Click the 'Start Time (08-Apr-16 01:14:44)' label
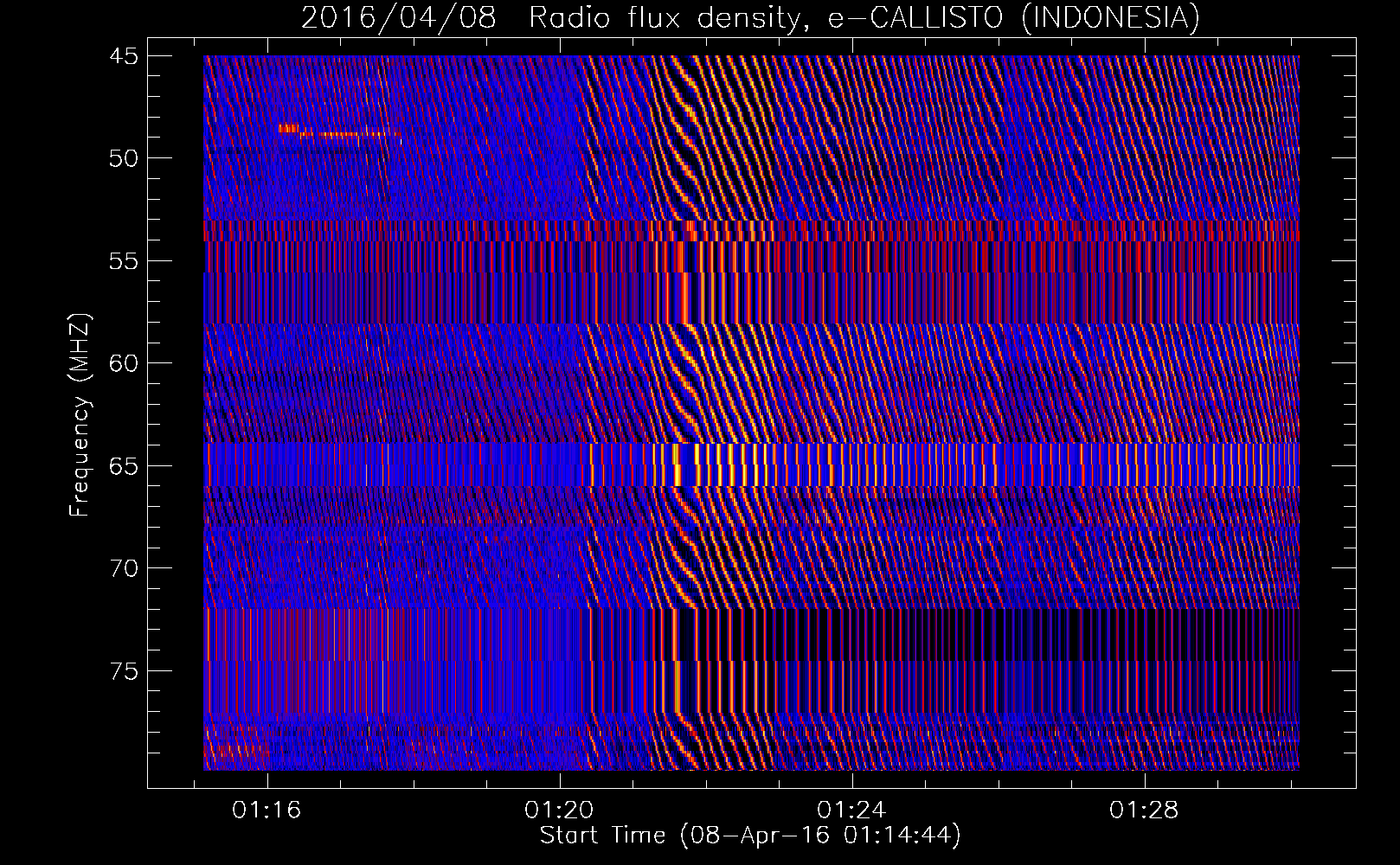 750,836
